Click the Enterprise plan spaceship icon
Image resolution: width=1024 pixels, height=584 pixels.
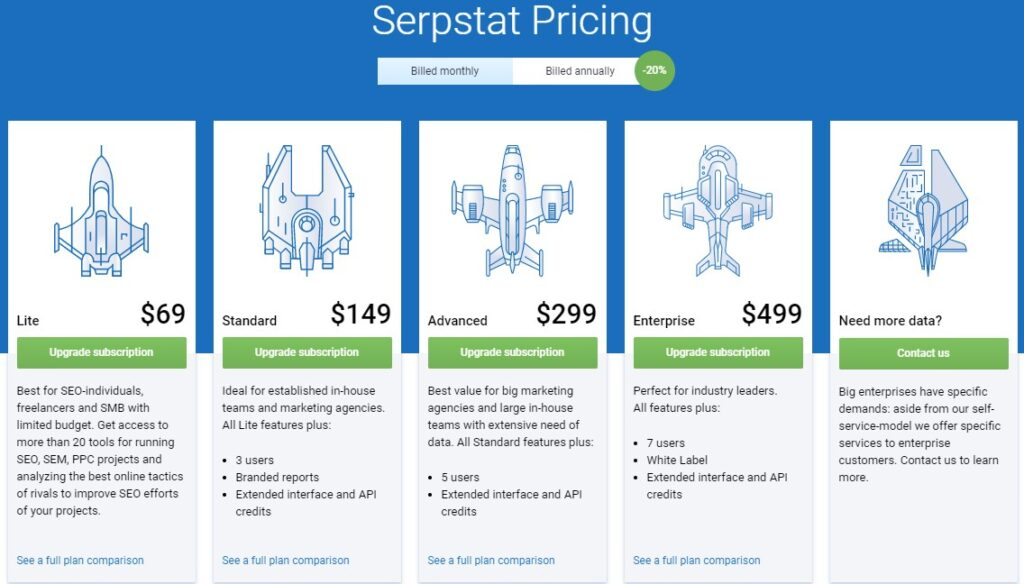[x=718, y=211]
